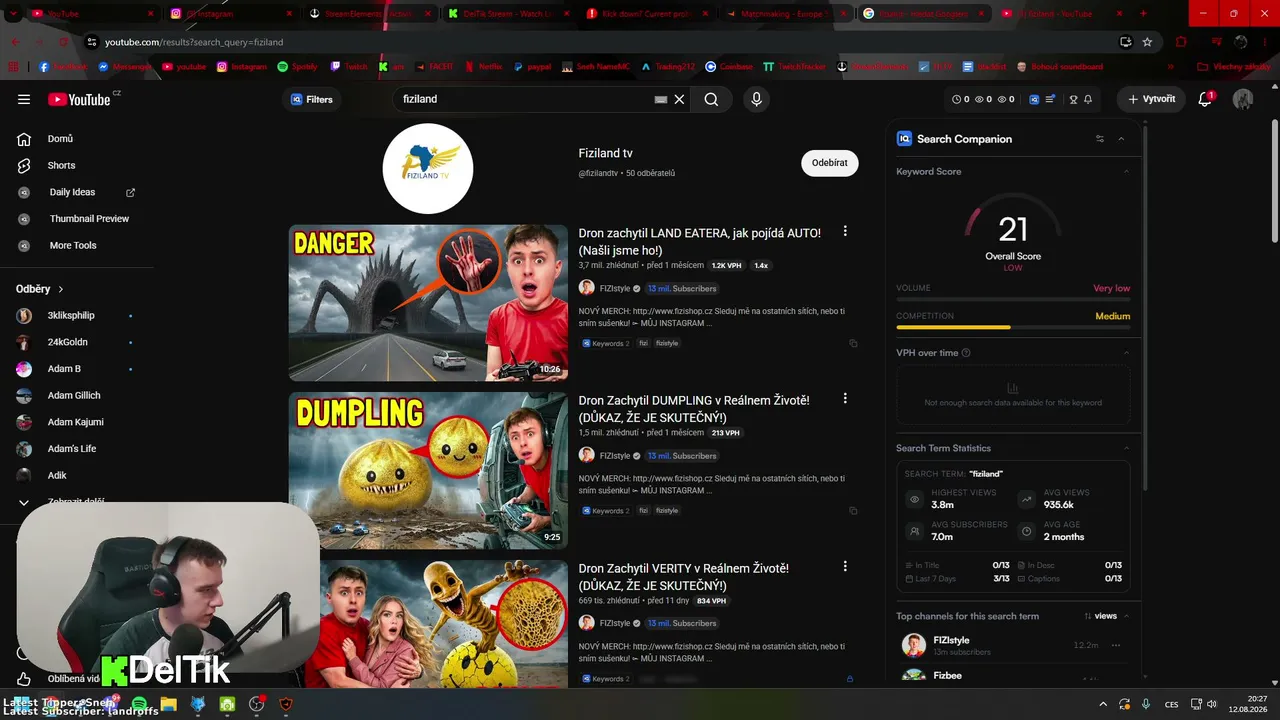Expand the Odběry subscriptions section
This screenshot has height=720, width=1280.
pos(40,289)
